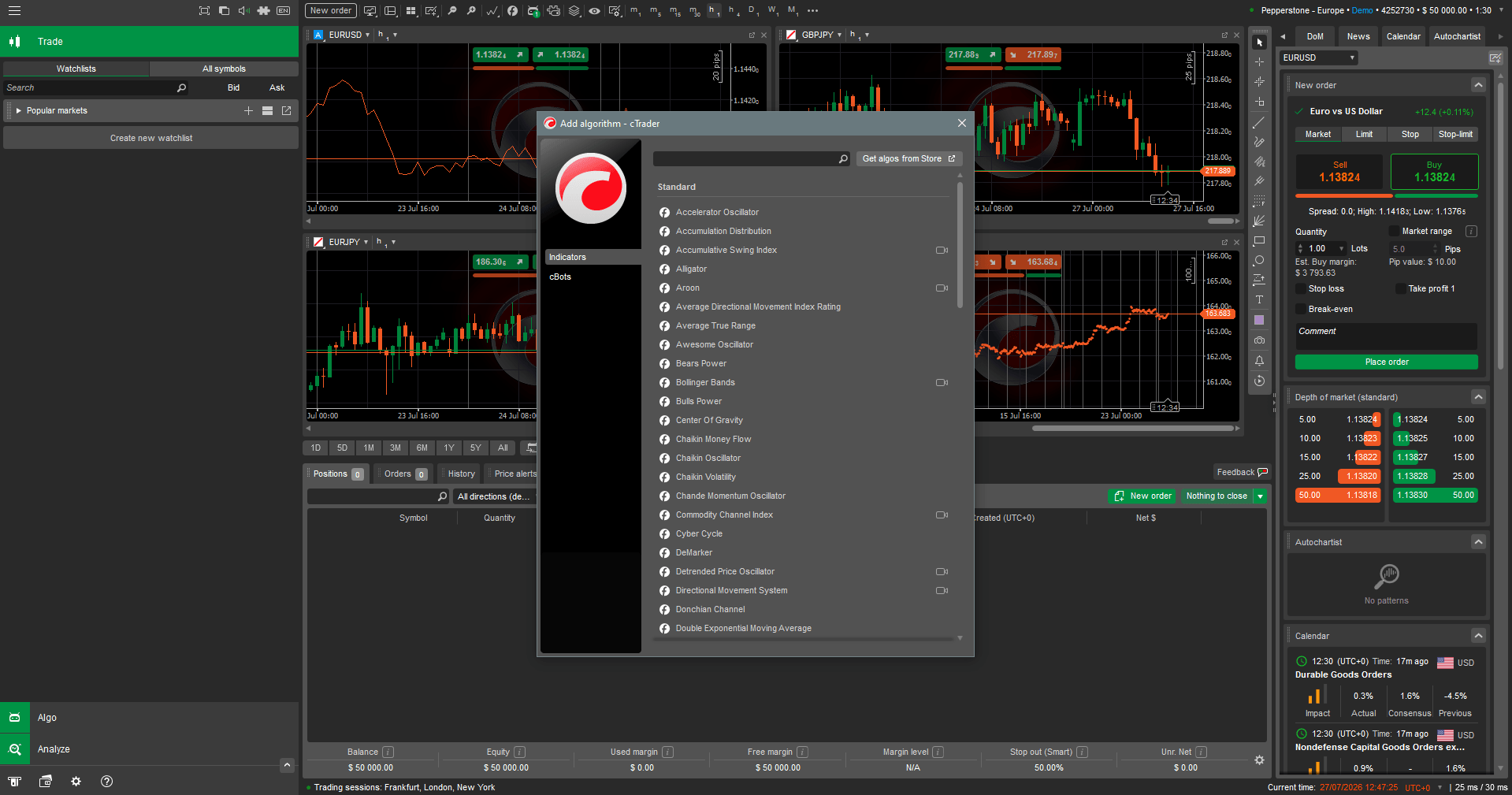Select the text T drawing tool

[x=1259, y=299]
